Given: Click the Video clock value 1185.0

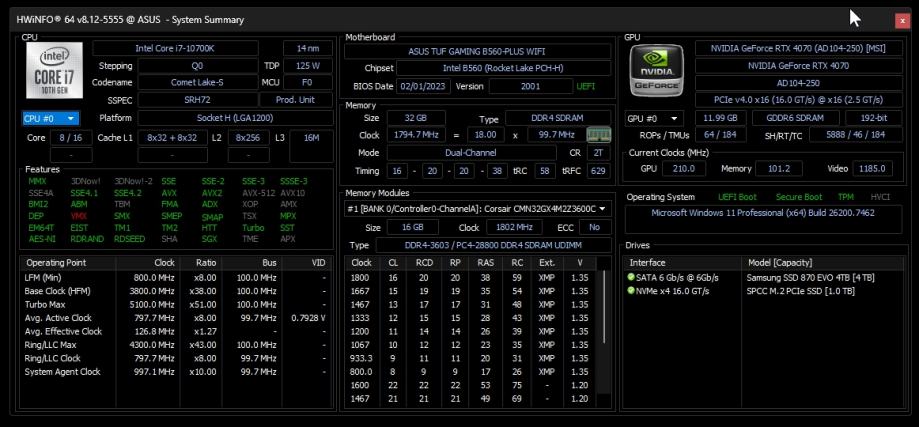Looking at the screenshot, I should click(x=872, y=169).
